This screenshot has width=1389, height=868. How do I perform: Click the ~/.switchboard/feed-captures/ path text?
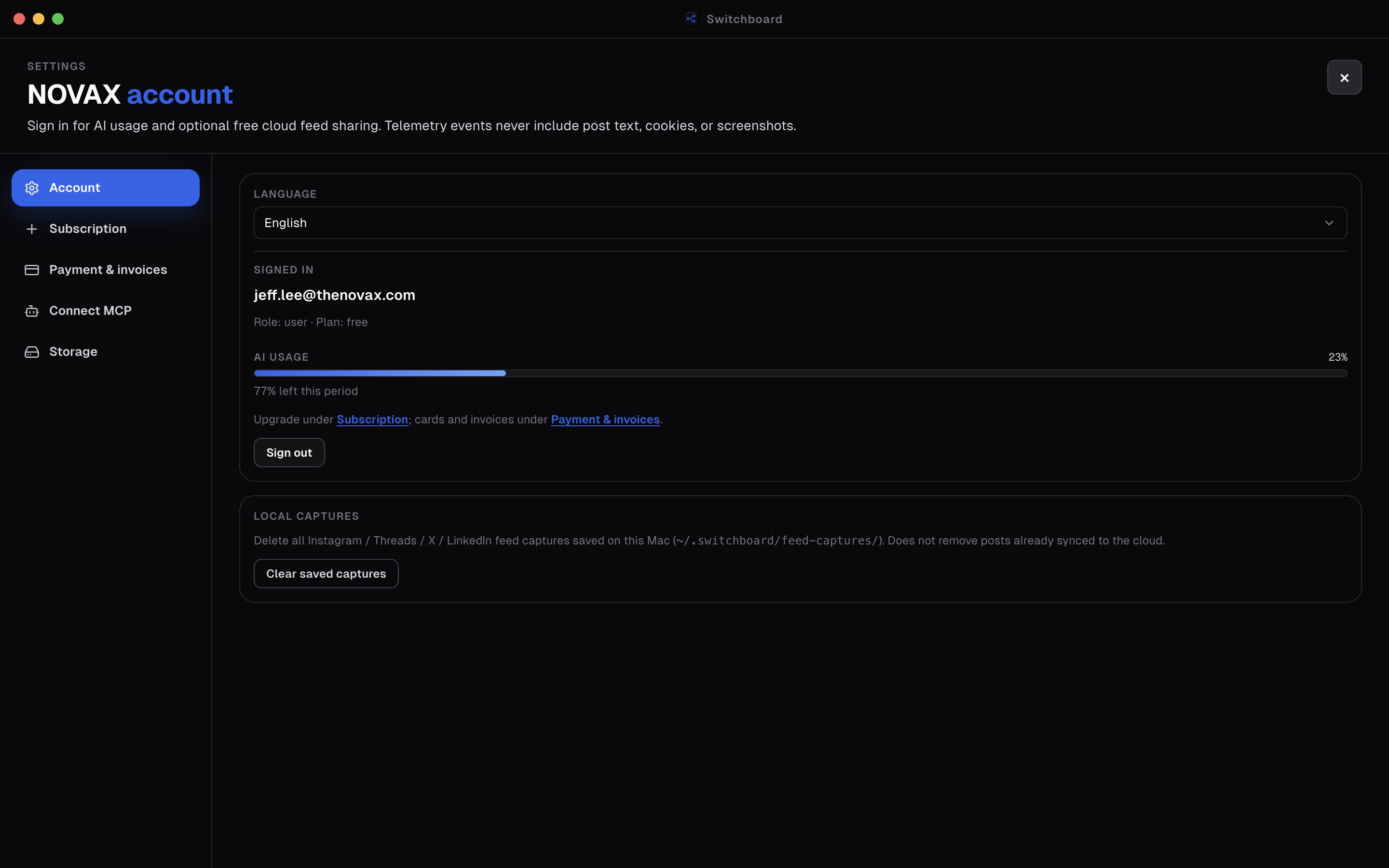tap(778, 541)
